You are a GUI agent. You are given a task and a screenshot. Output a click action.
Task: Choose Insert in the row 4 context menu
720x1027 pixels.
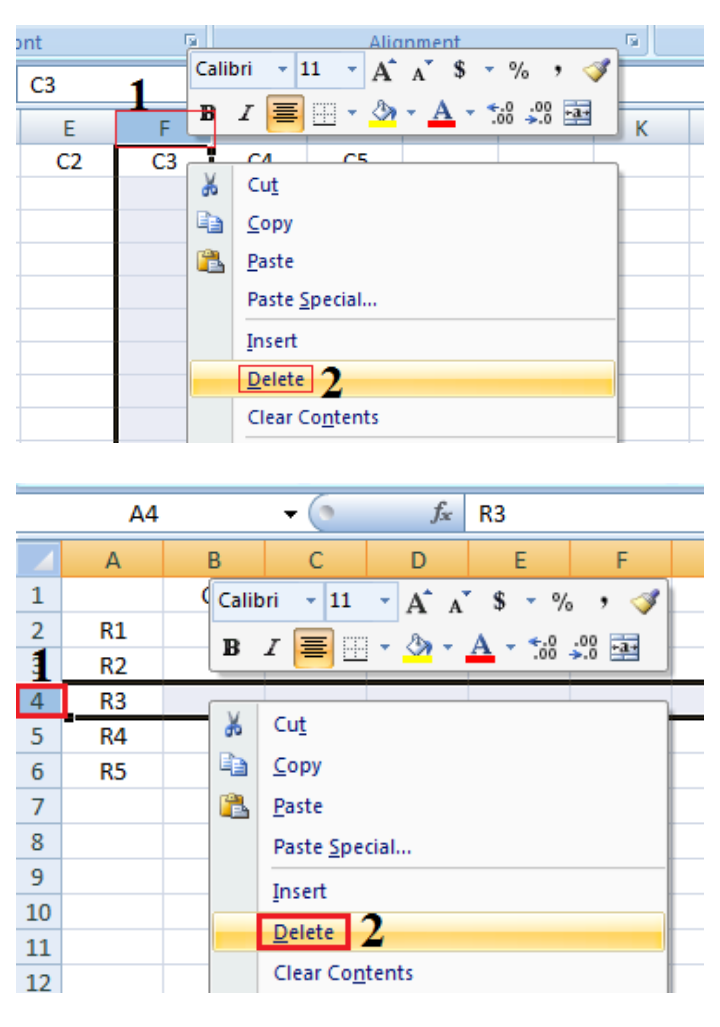[x=299, y=891]
